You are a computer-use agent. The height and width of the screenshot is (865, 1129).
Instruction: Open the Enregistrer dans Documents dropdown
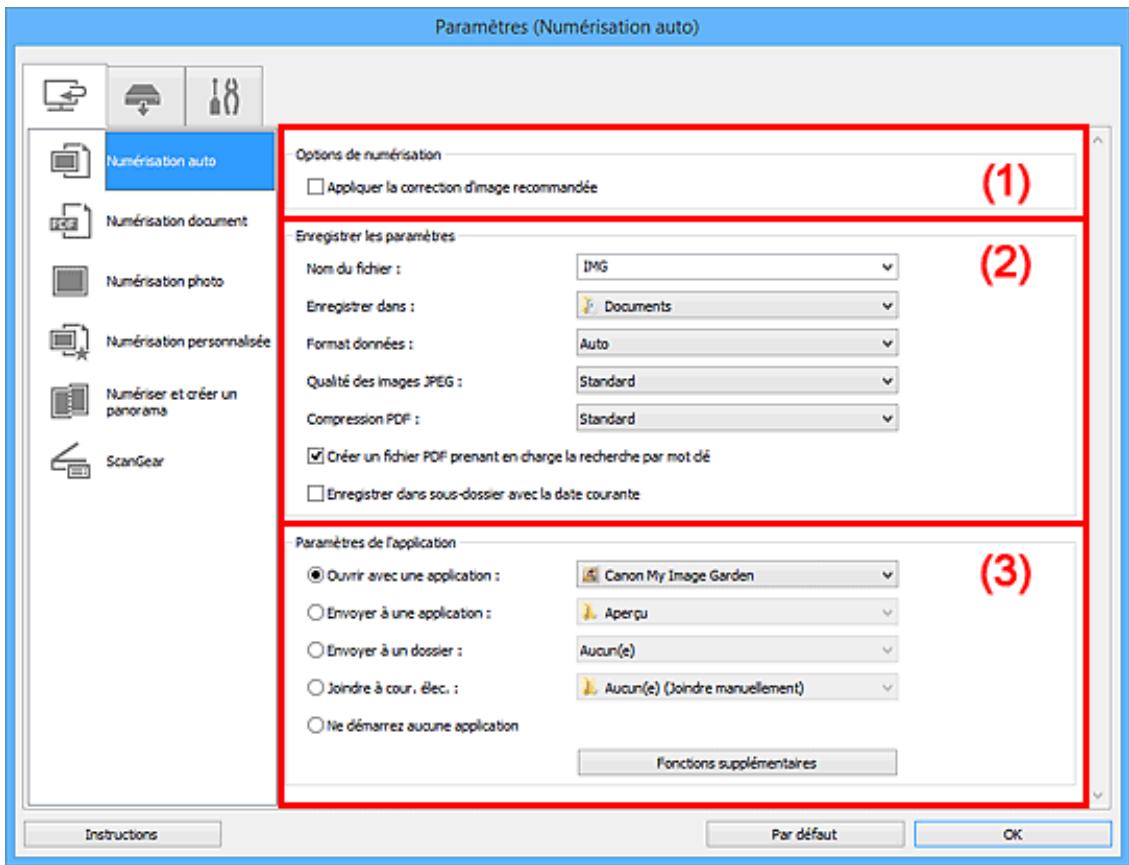pyautogui.click(x=737, y=305)
